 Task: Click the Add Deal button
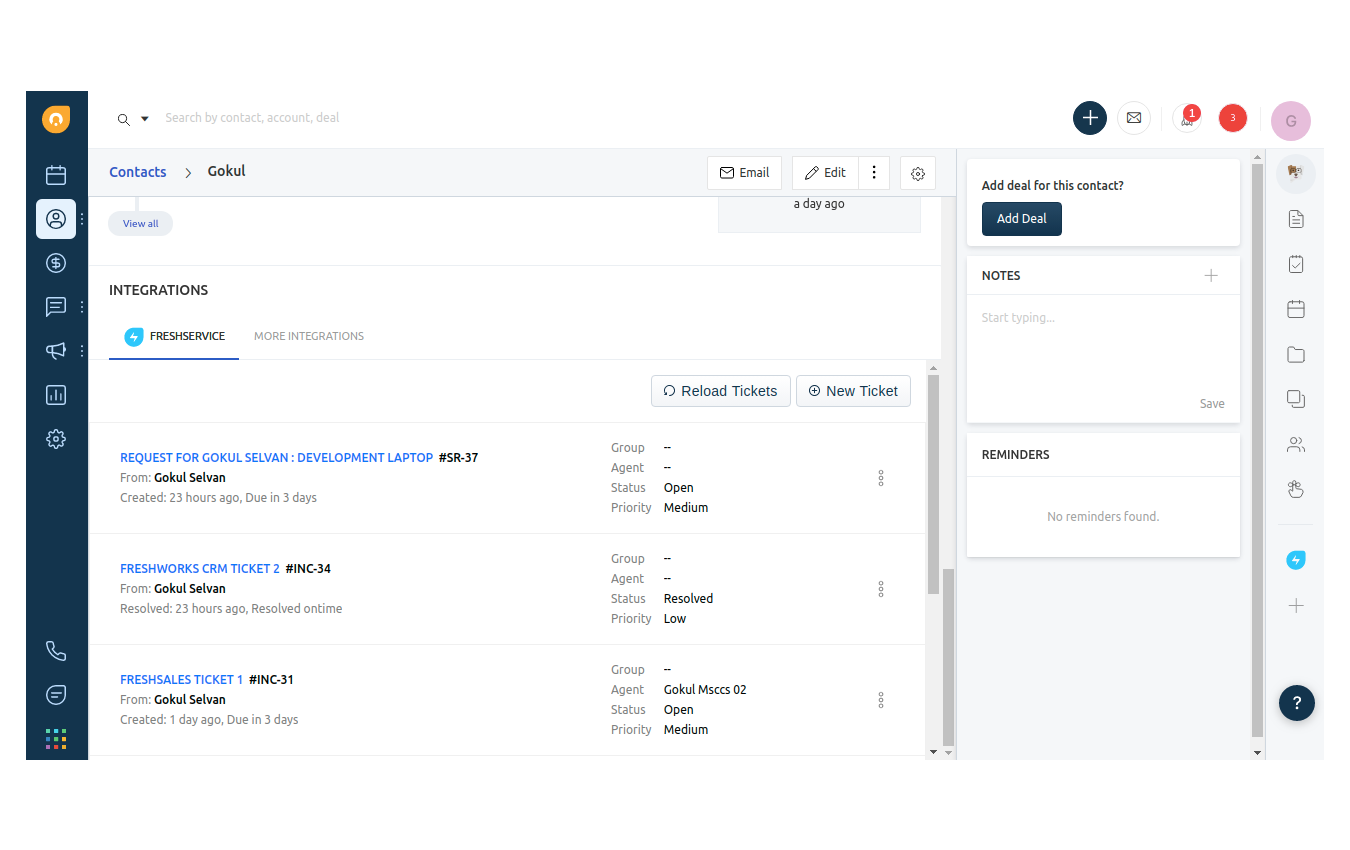1021,219
